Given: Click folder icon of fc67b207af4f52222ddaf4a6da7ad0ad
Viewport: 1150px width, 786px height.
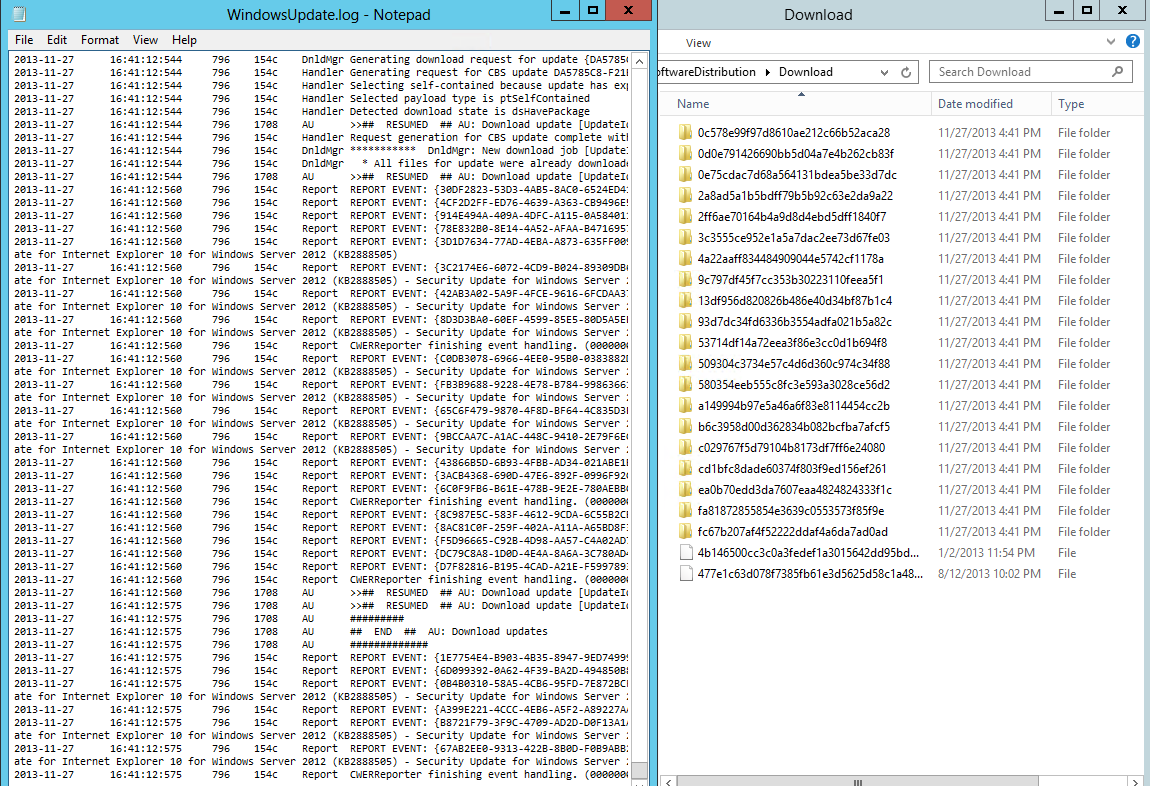Looking at the screenshot, I should (x=685, y=532).
